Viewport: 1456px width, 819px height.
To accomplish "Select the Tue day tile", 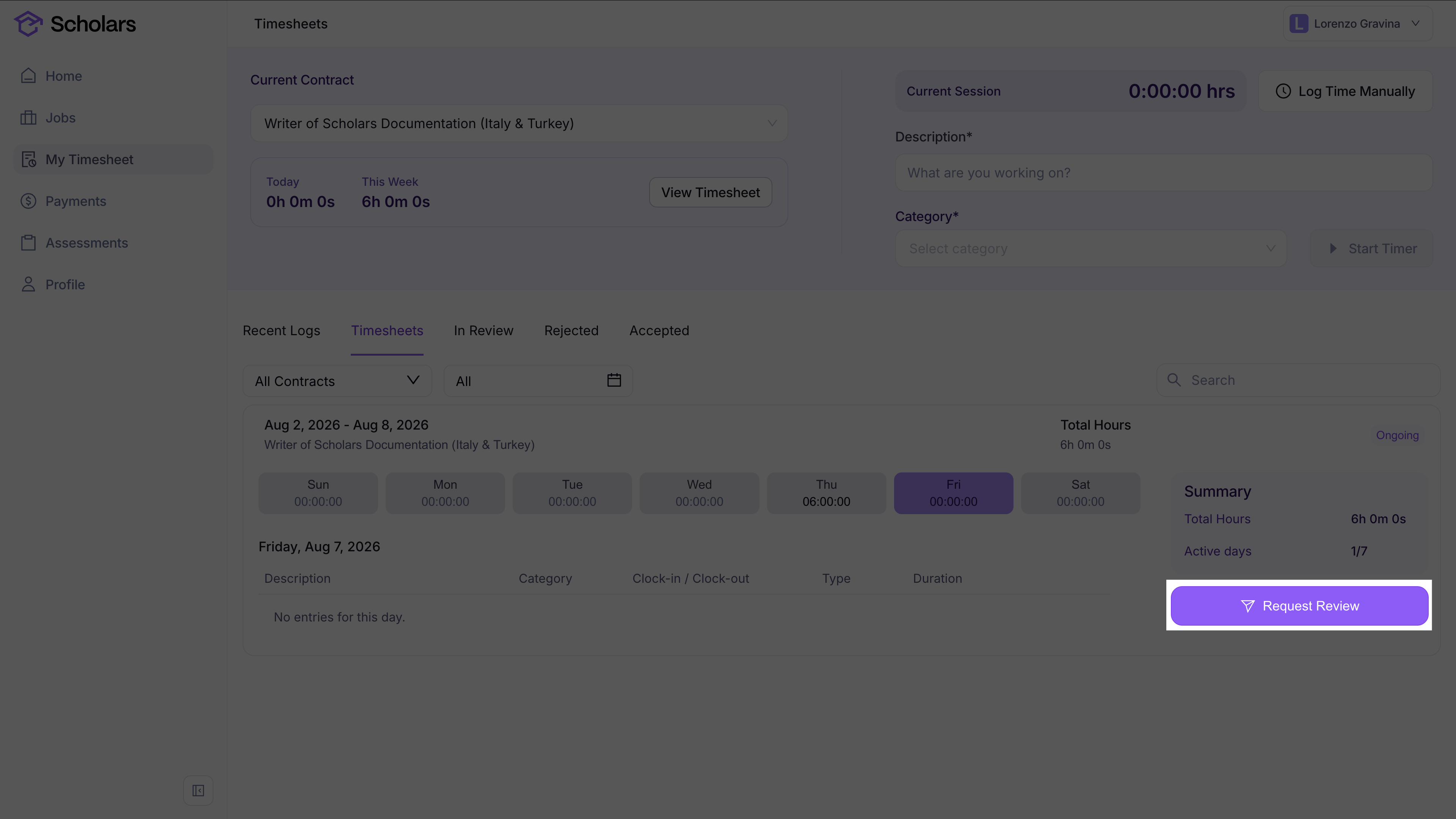I will (572, 493).
